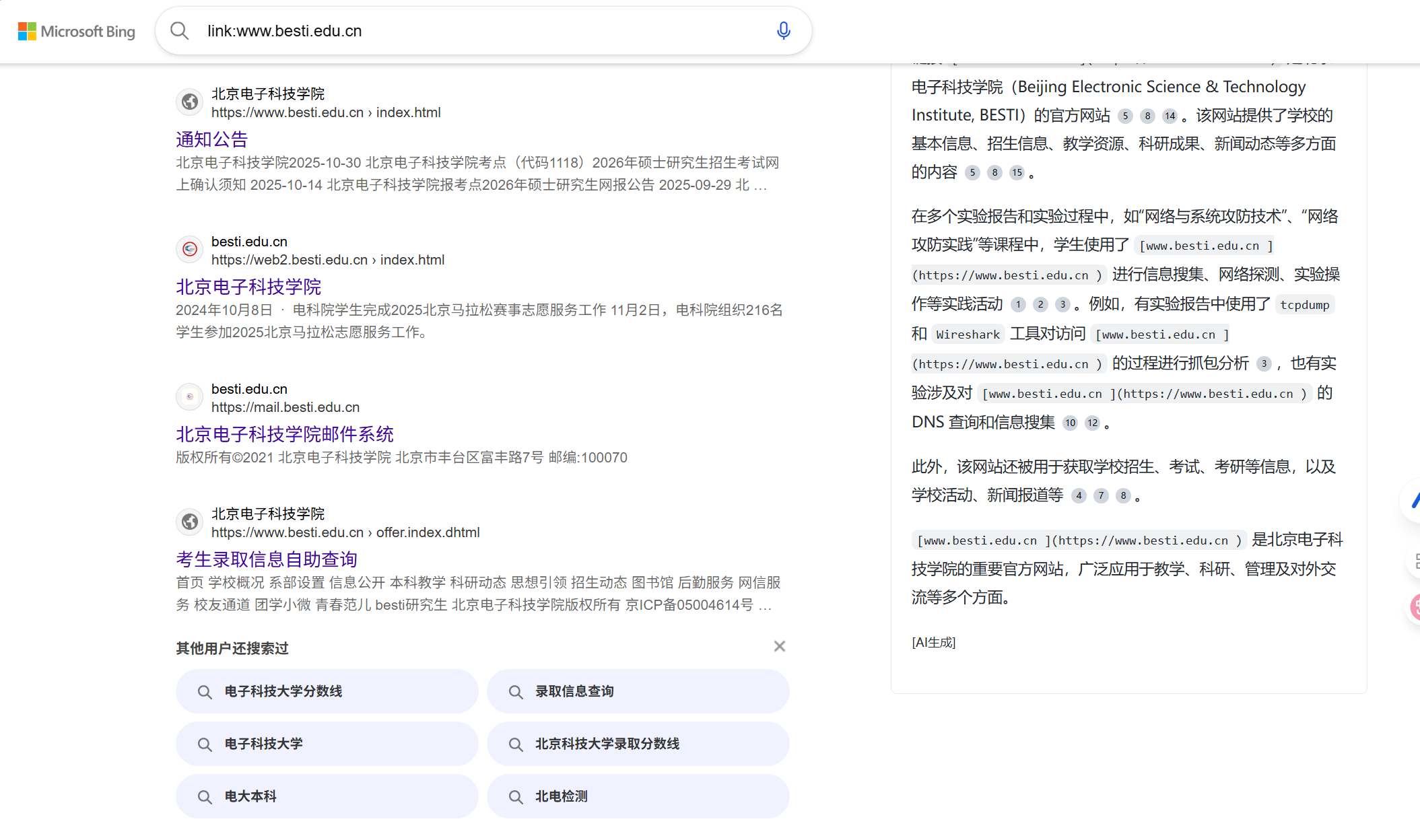Open the 通知公告 result link
The height and width of the screenshot is (840, 1420).
(211, 139)
